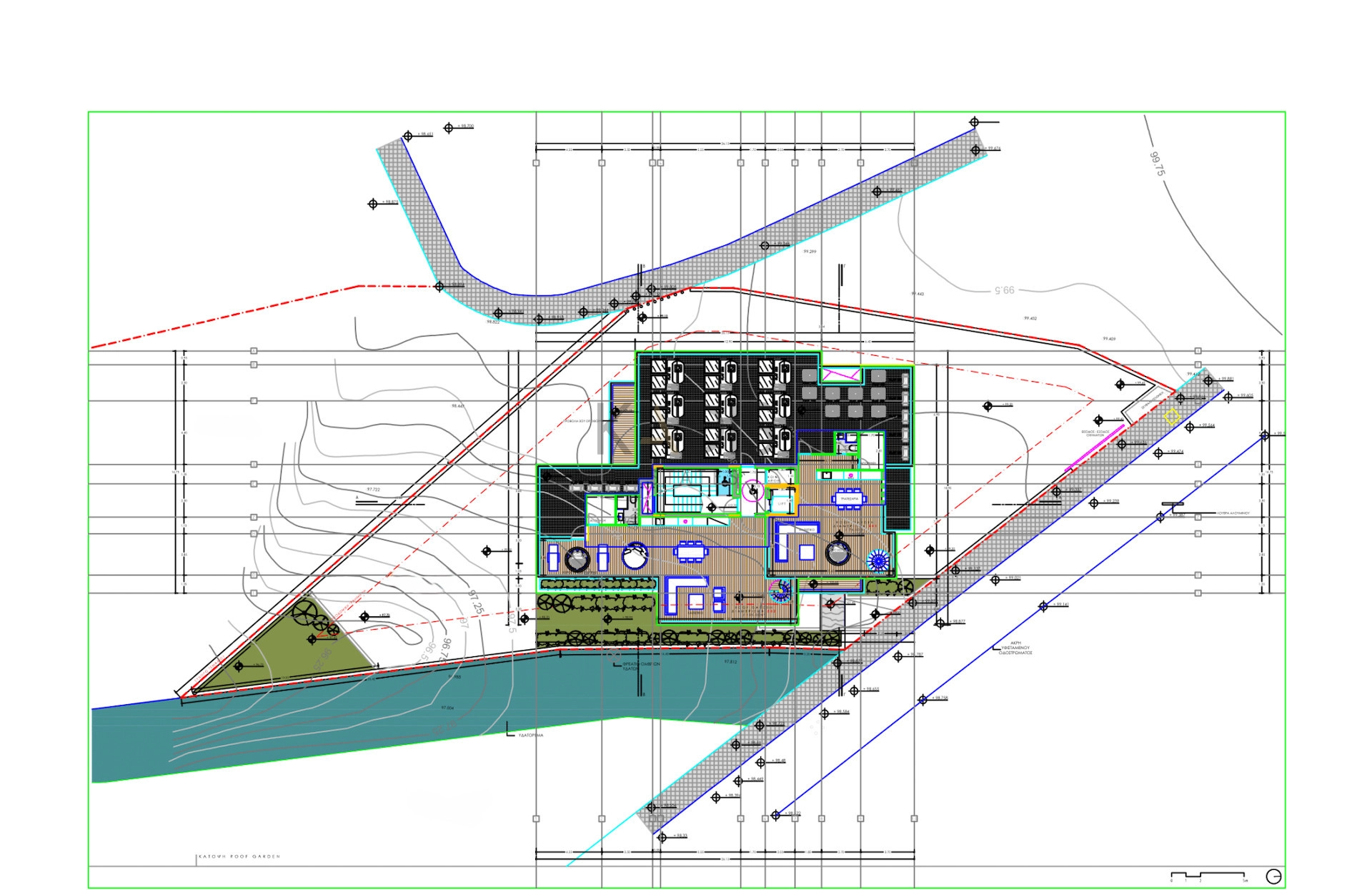The width and height of the screenshot is (1372, 890).
Task: Click the magenta wheelchair turning circle
Action: pyautogui.click(x=752, y=491)
